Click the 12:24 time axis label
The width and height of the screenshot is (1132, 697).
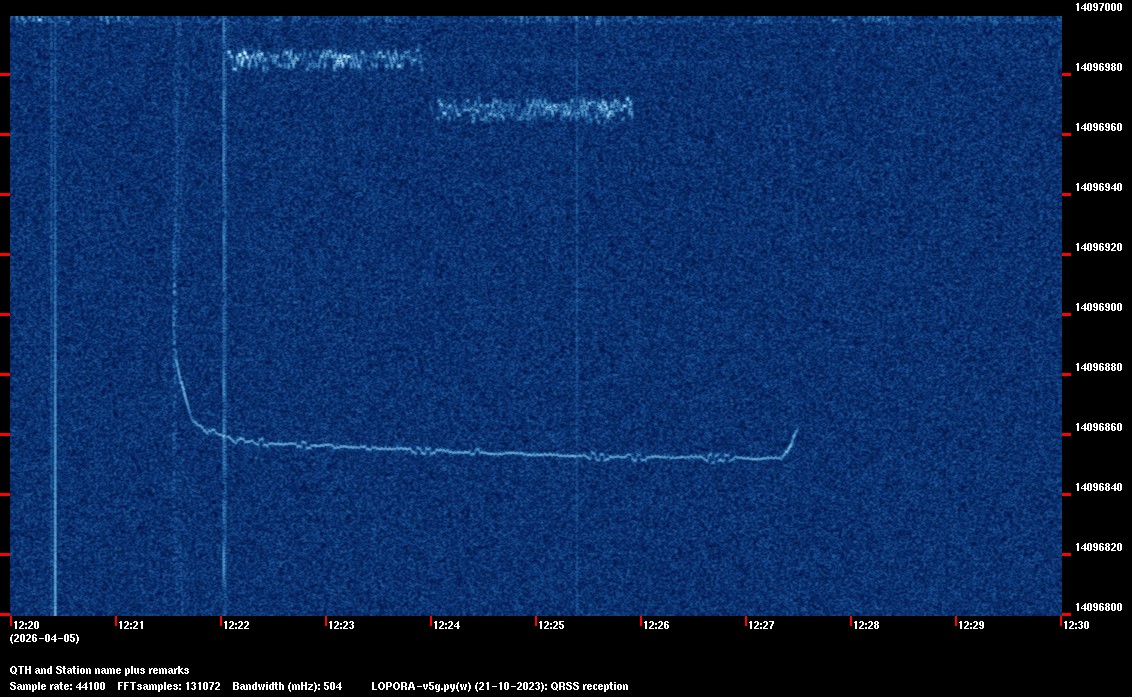coord(447,625)
